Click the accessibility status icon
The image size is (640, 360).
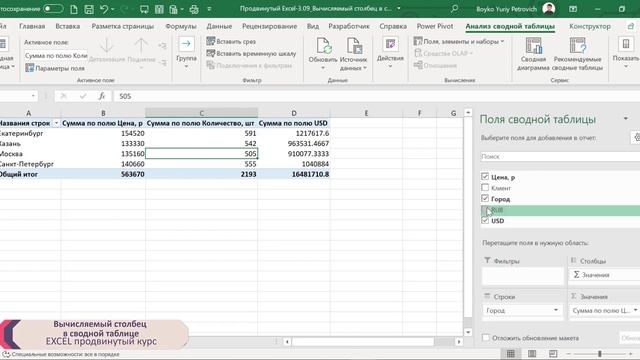click(6, 354)
